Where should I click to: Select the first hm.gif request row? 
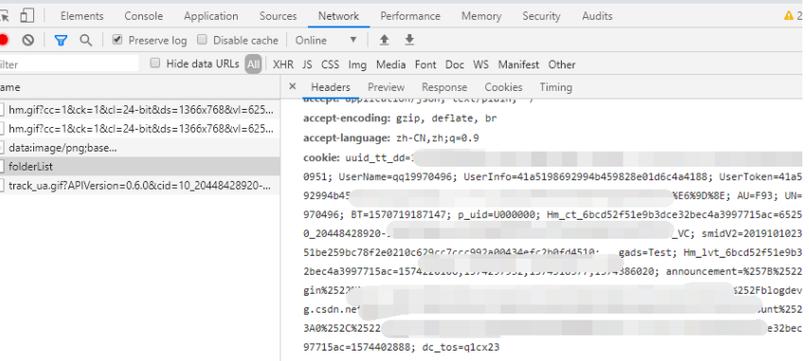coord(139,110)
